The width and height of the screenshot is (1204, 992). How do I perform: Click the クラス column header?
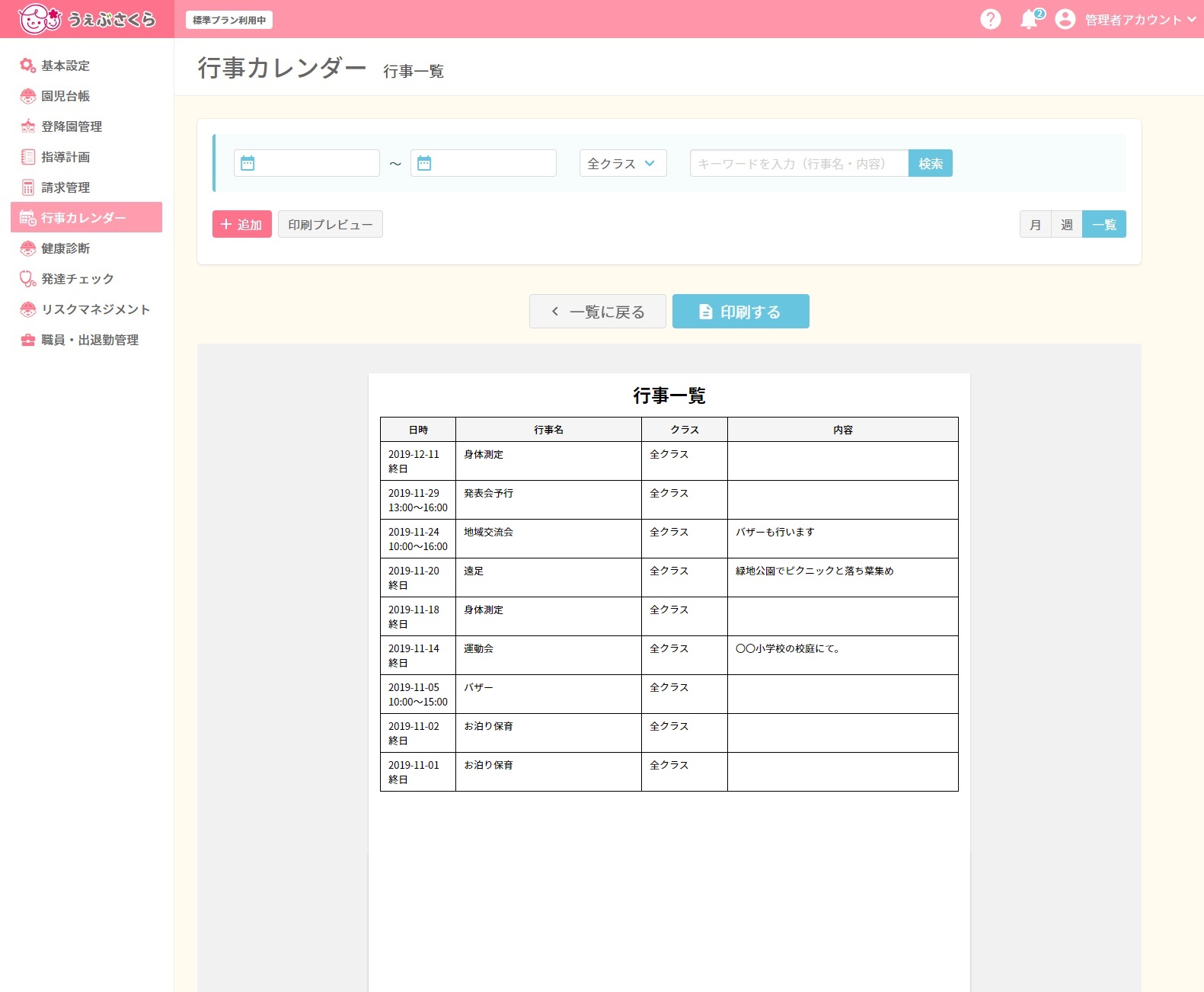pos(685,430)
